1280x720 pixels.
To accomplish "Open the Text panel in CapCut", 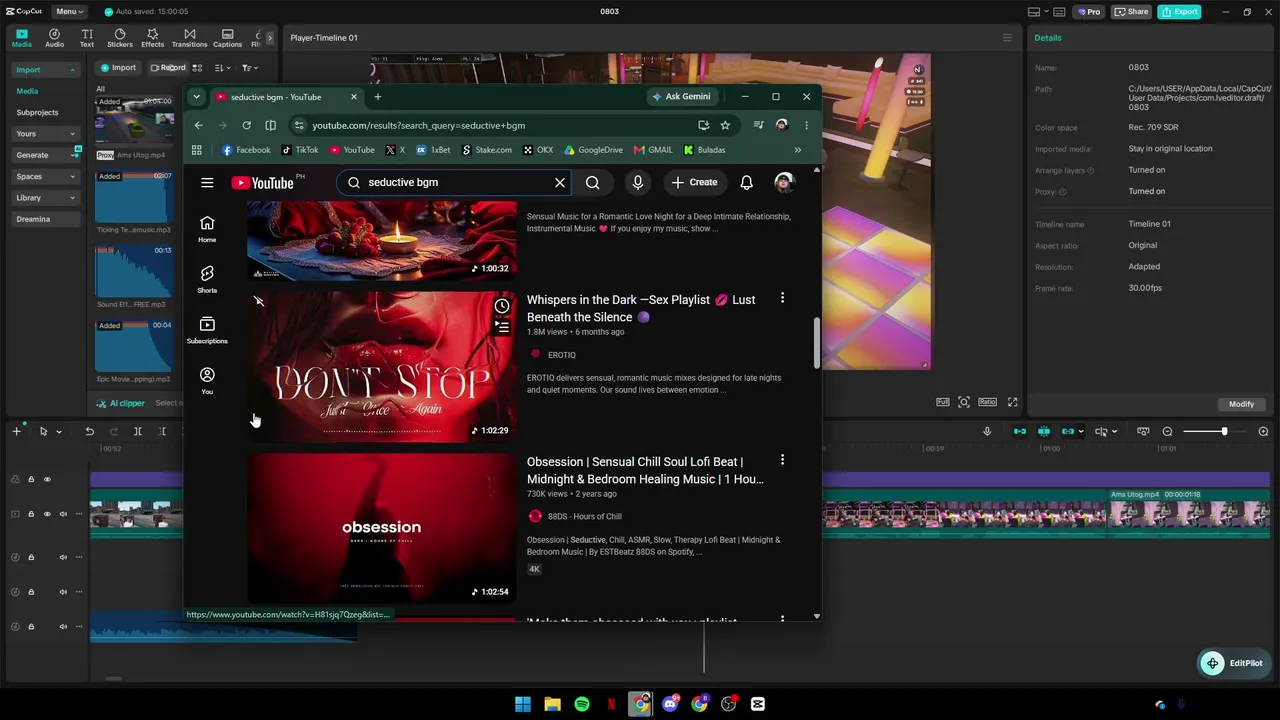I will (87, 38).
